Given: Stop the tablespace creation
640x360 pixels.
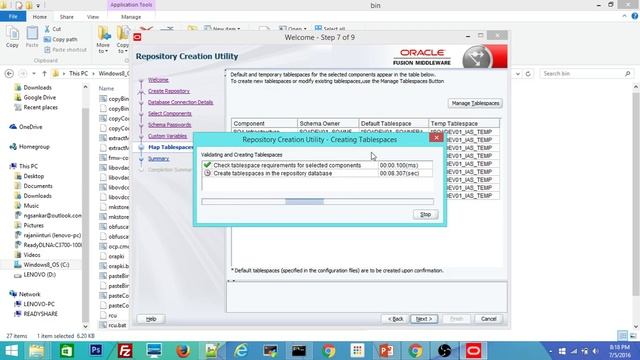Looking at the screenshot, I should coord(425,214).
